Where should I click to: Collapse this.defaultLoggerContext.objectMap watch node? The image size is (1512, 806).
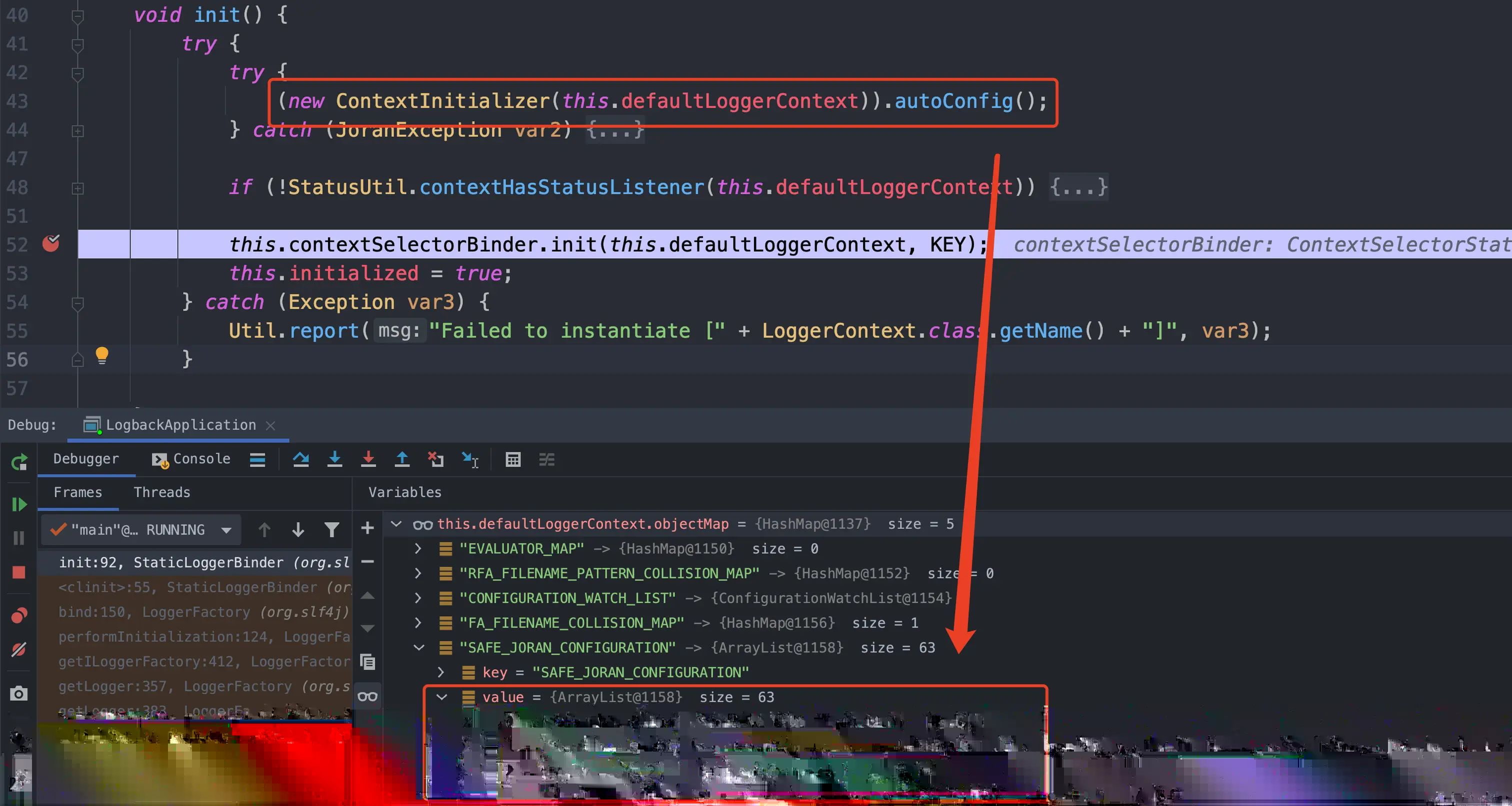tap(397, 523)
